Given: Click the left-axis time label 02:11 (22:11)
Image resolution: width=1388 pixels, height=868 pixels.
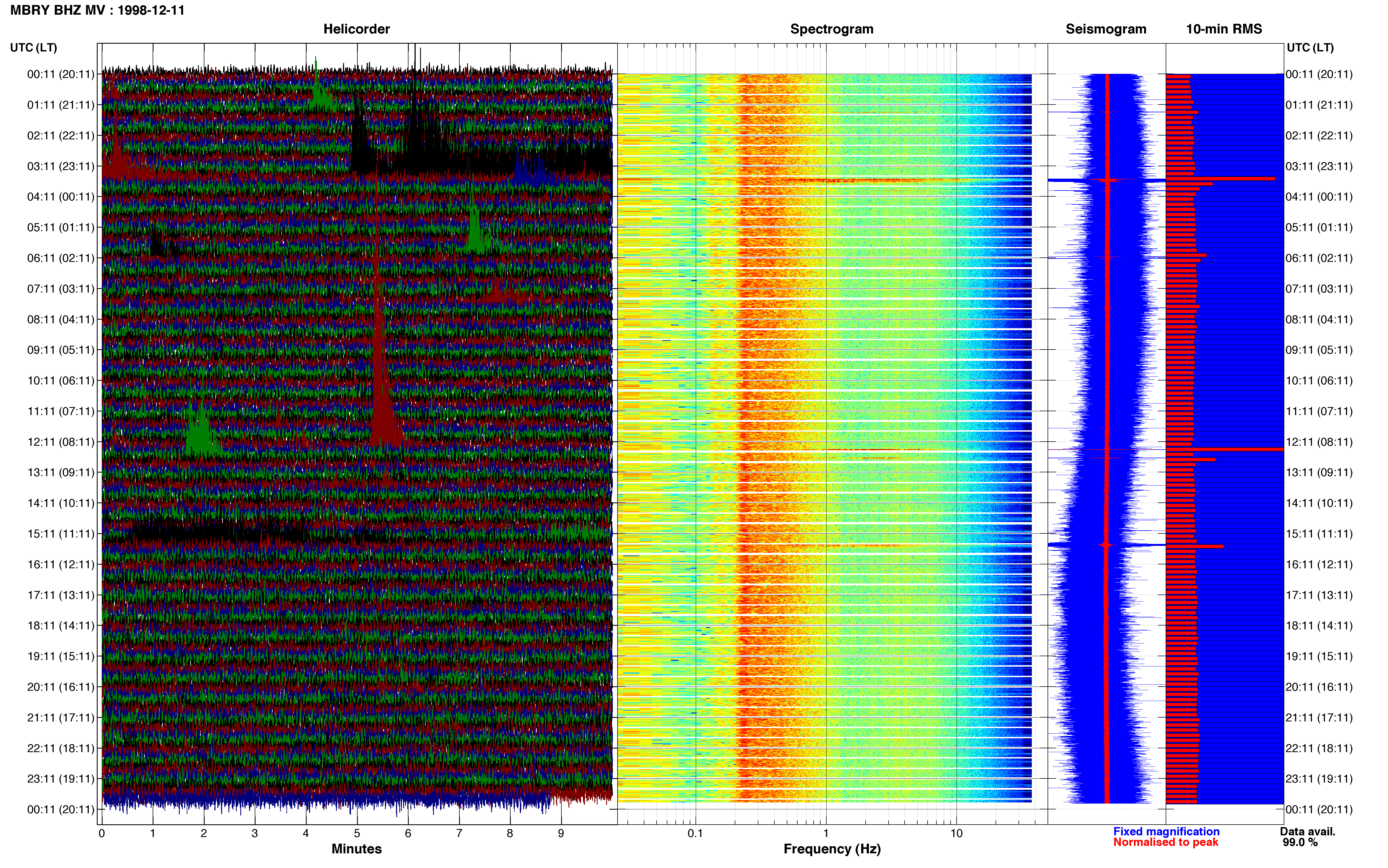Looking at the screenshot, I should (x=60, y=135).
